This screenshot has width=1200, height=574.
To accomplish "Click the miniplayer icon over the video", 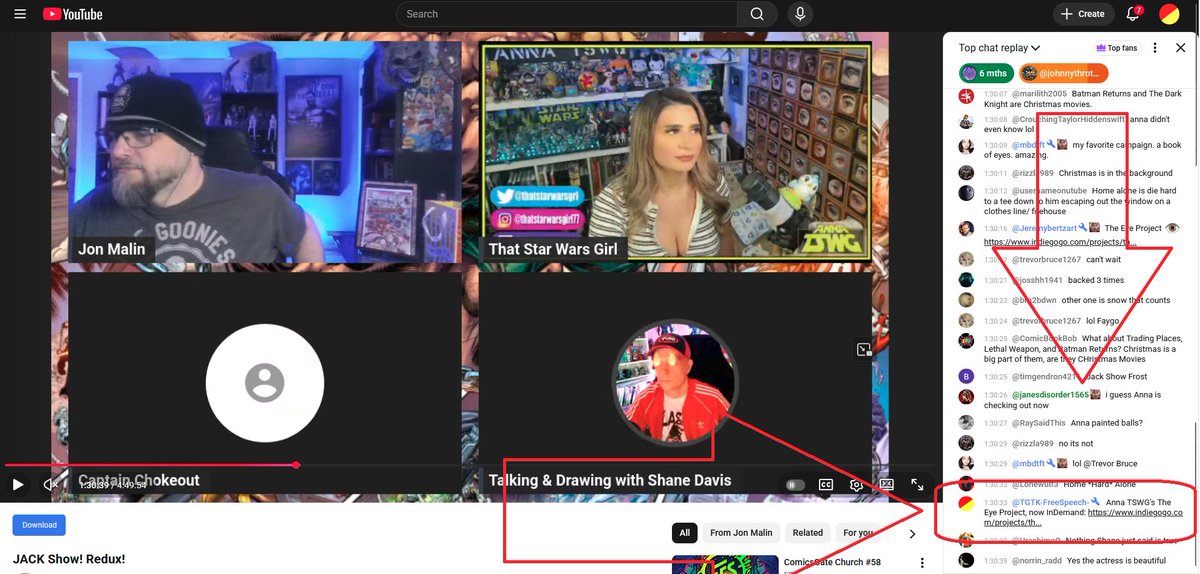I will pos(863,349).
